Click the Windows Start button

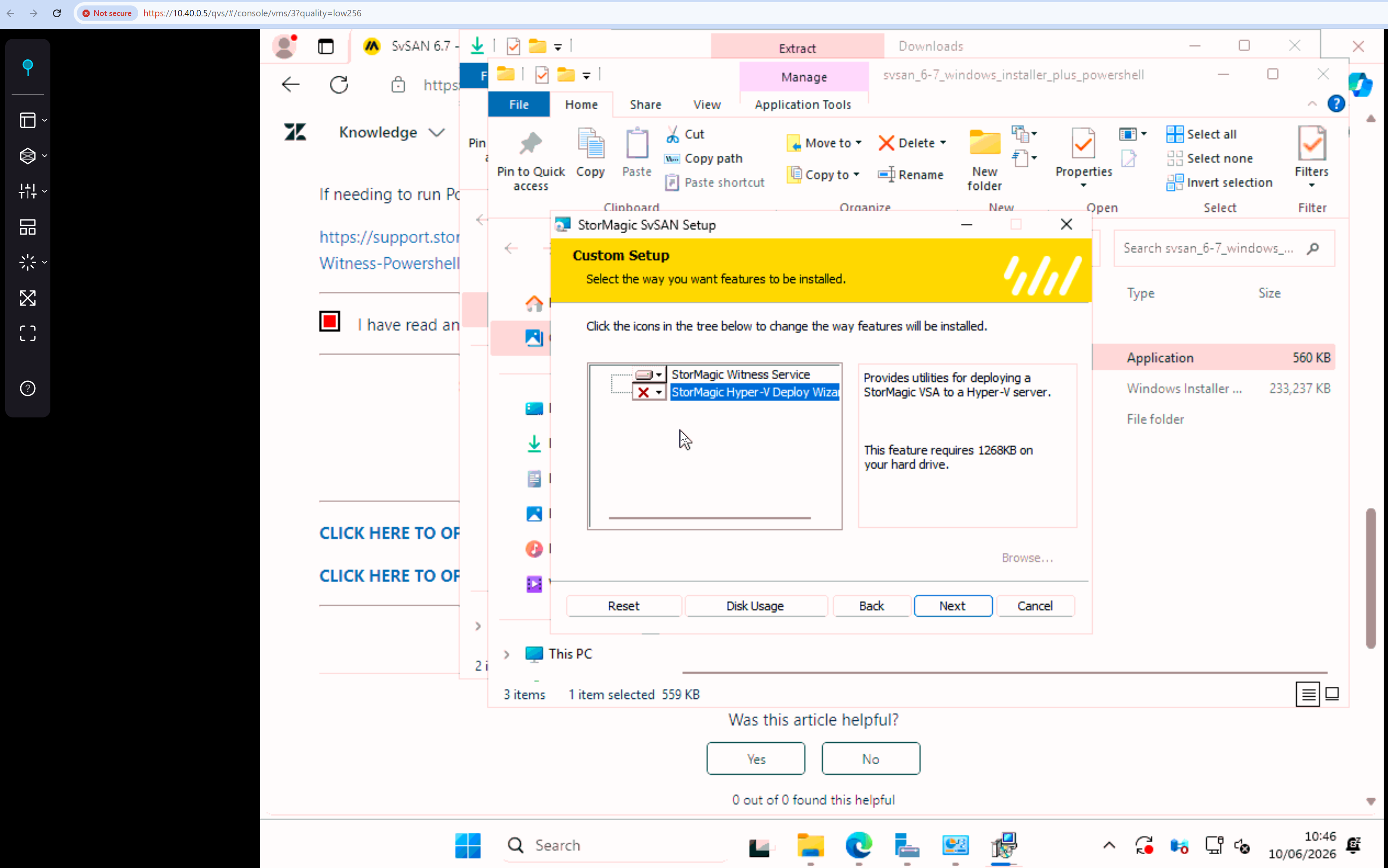[468, 845]
